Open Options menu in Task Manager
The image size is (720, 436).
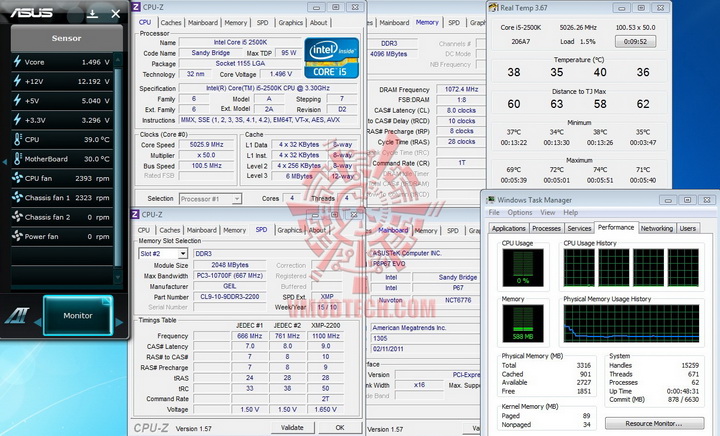coord(519,212)
